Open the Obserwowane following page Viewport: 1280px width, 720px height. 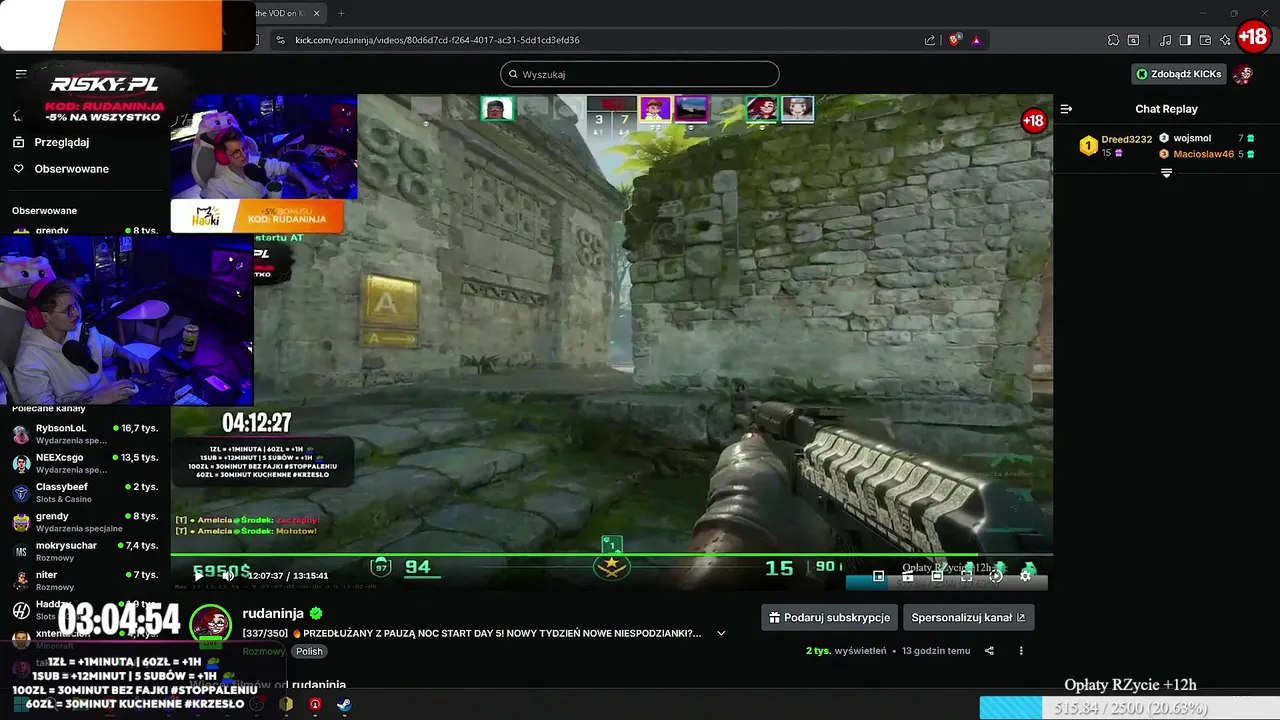pos(60,169)
